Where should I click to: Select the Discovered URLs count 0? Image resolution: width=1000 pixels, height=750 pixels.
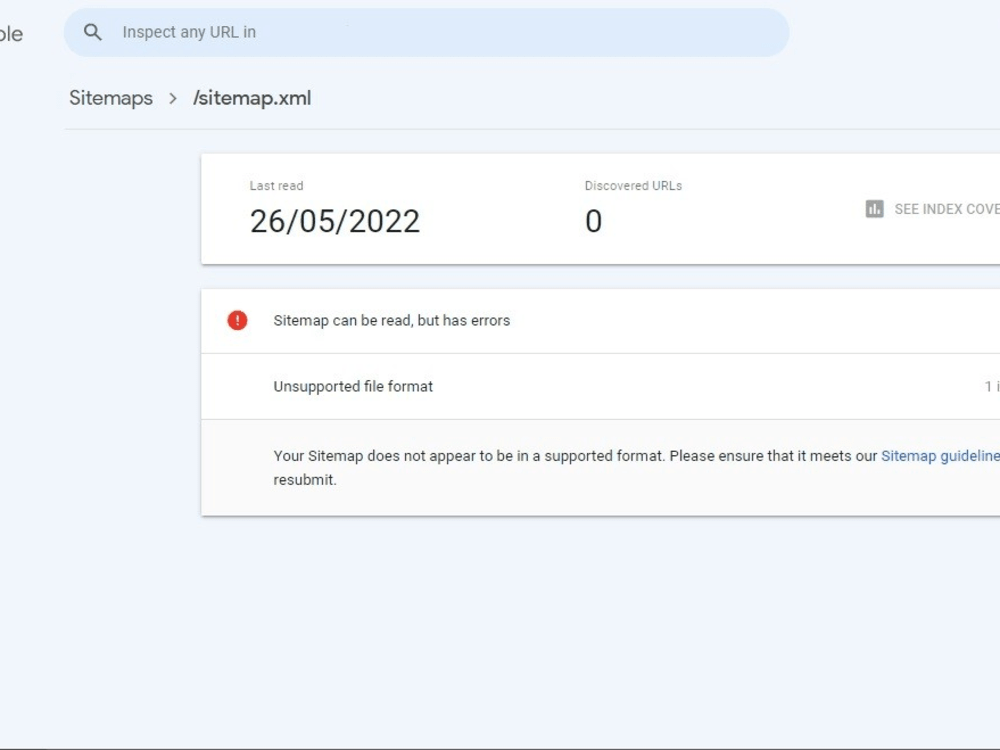593,221
